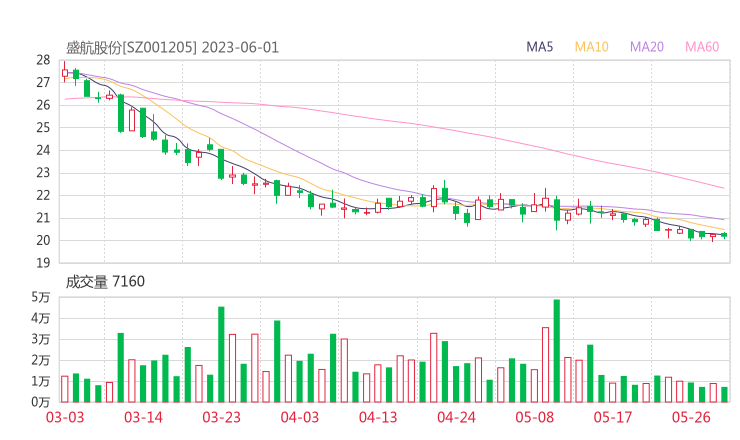Click the 27 price axis label

(x=43, y=83)
